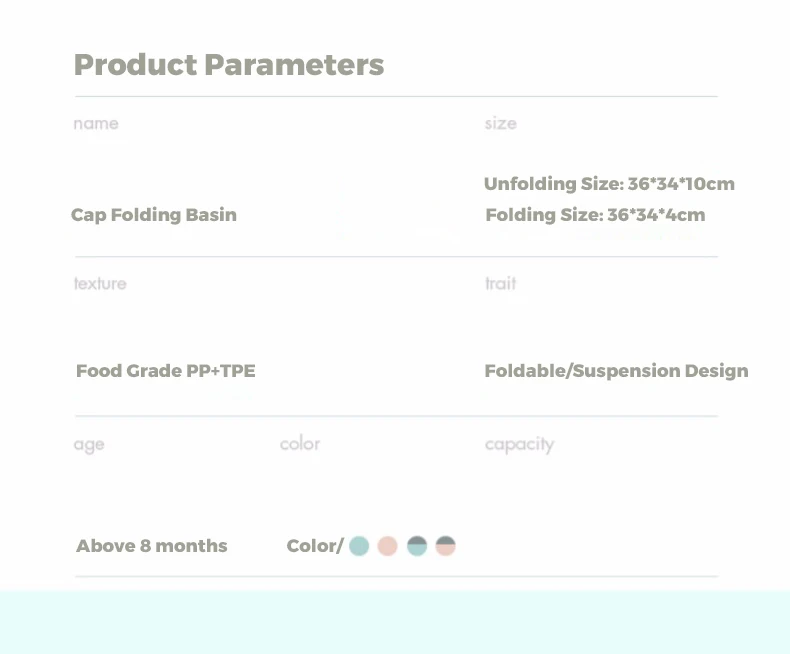Viewport: 790px width, 654px height.
Task: Click the Product Parameters heading
Action: [x=229, y=65]
